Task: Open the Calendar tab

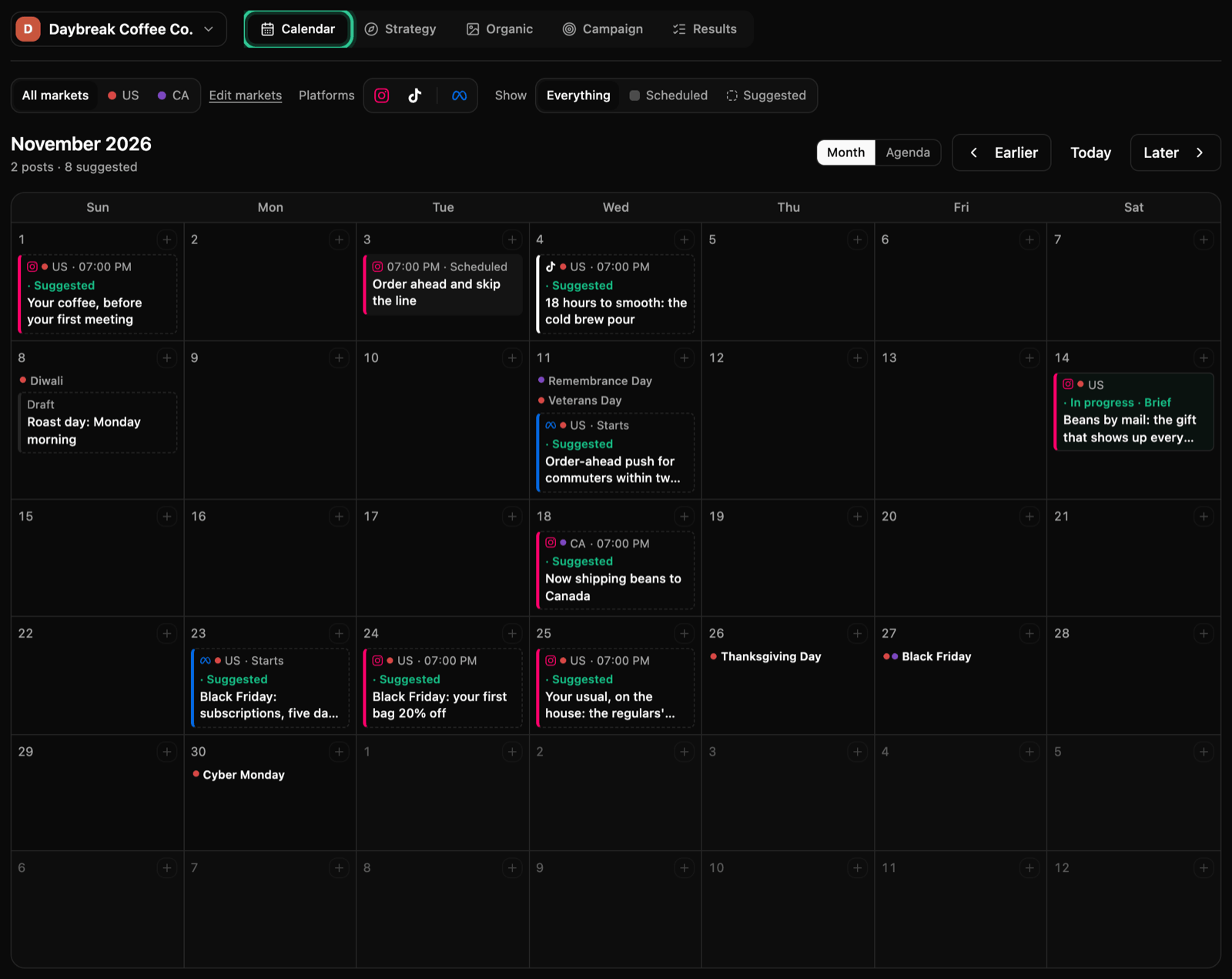Action: click(x=298, y=29)
